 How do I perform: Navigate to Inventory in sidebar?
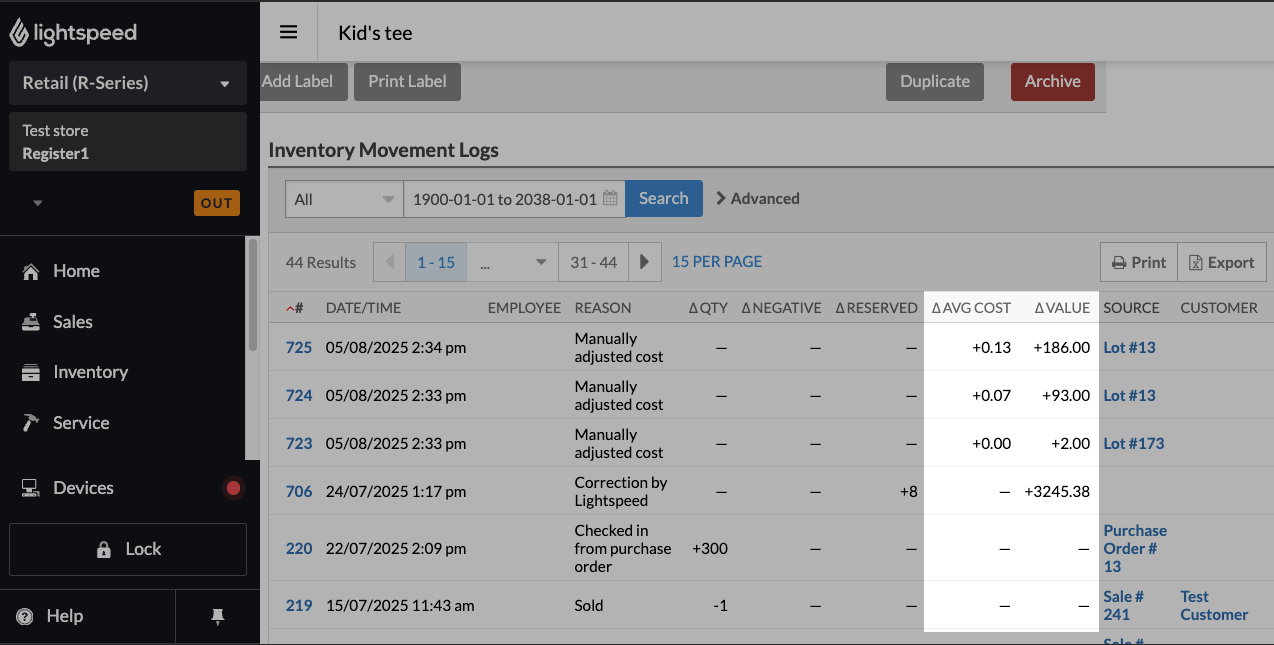(90, 372)
